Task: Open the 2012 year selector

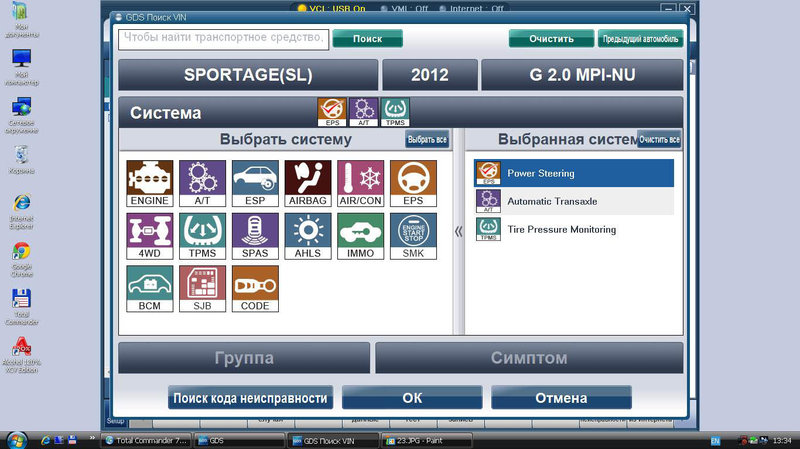Action: coord(430,75)
